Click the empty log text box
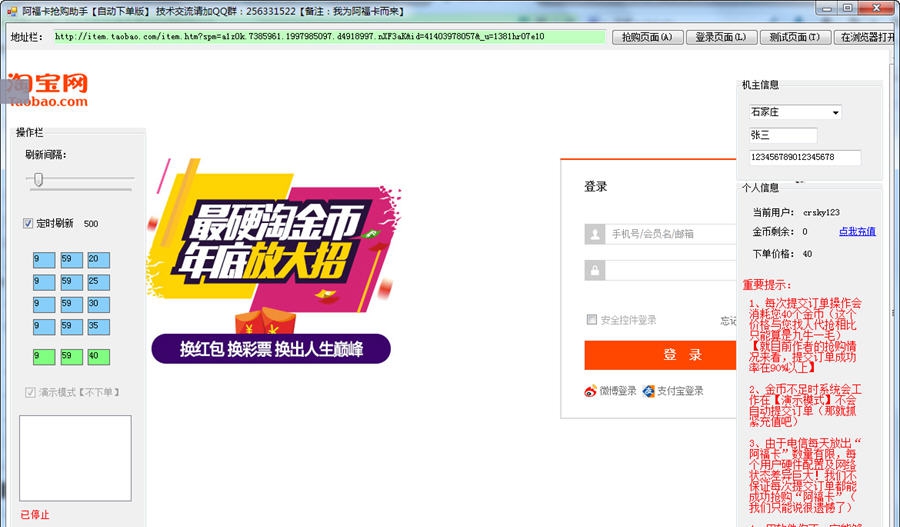 click(x=75, y=458)
